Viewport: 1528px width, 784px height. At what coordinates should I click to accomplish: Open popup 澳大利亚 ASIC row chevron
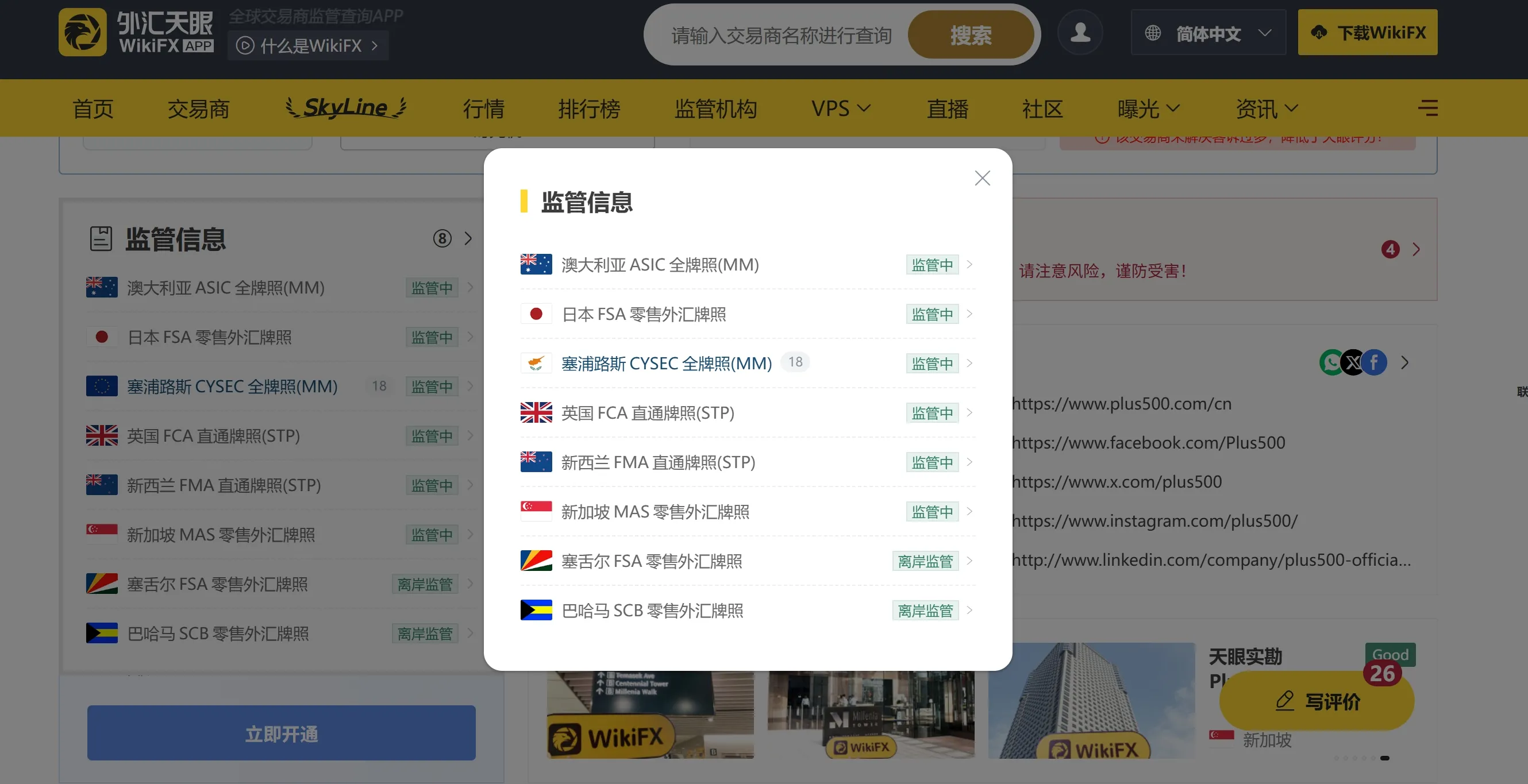click(x=970, y=265)
